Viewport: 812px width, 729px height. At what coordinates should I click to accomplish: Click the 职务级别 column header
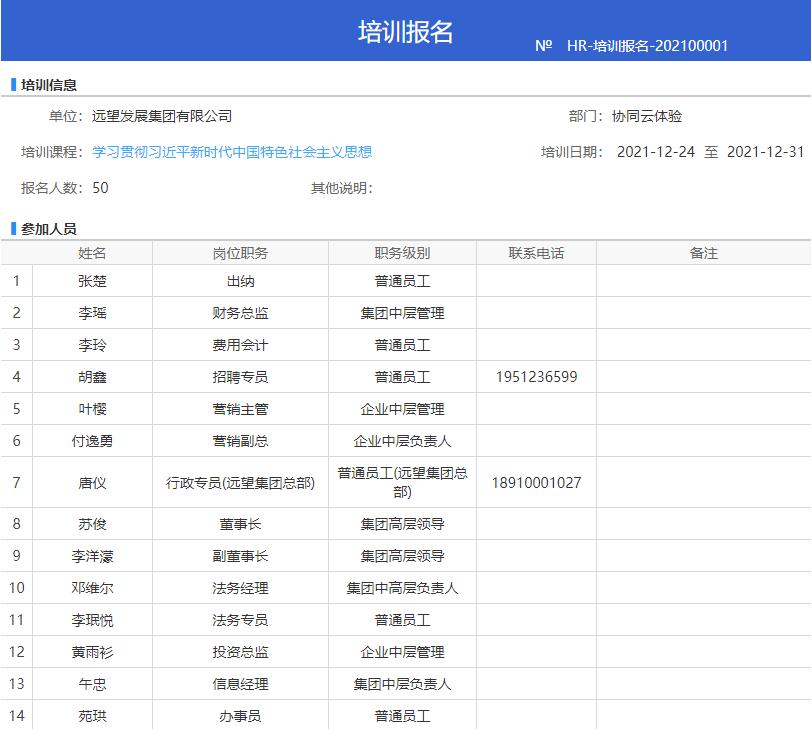click(x=402, y=253)
